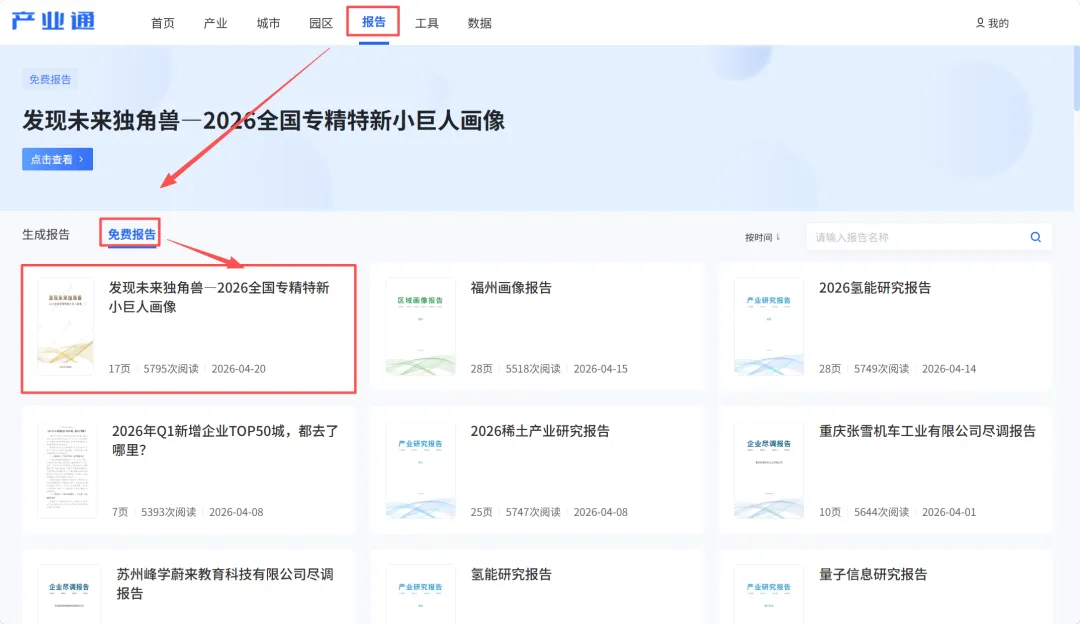Open the 量子信息研究报告 cover thumbnail
This screenshot has width=1080, height=624.
[769, 594]
